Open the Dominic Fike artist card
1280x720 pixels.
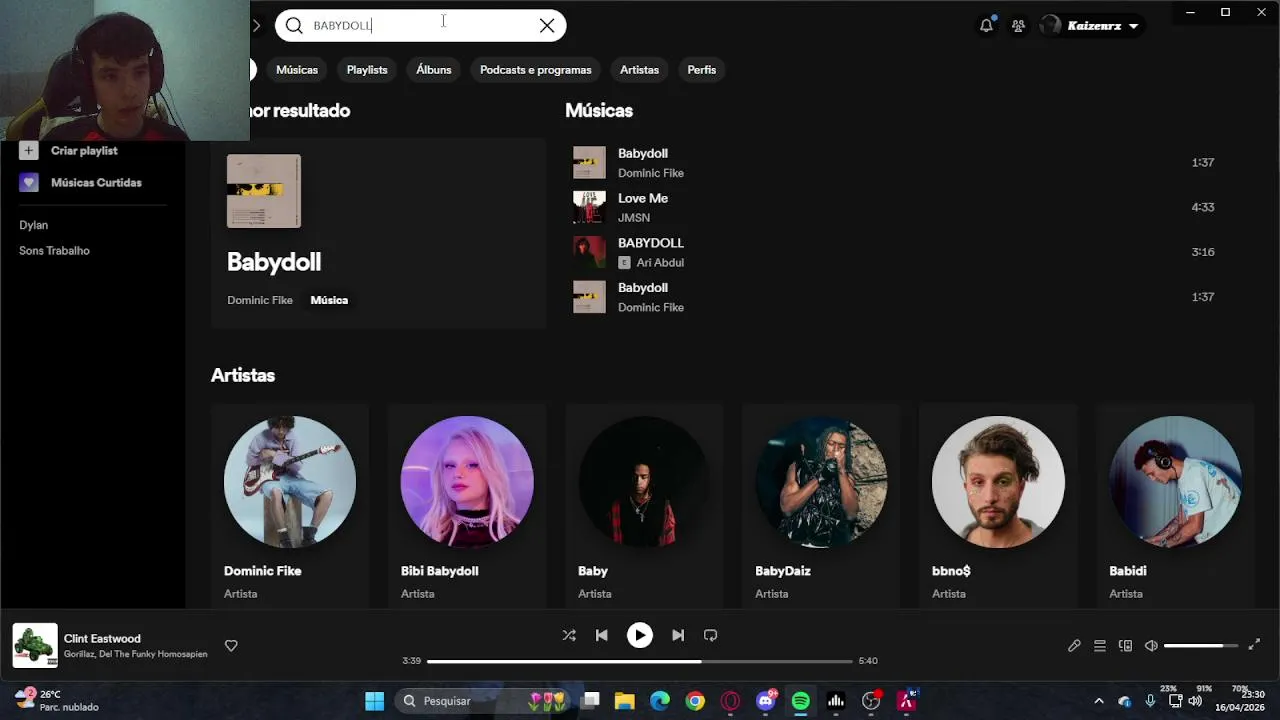290,506
